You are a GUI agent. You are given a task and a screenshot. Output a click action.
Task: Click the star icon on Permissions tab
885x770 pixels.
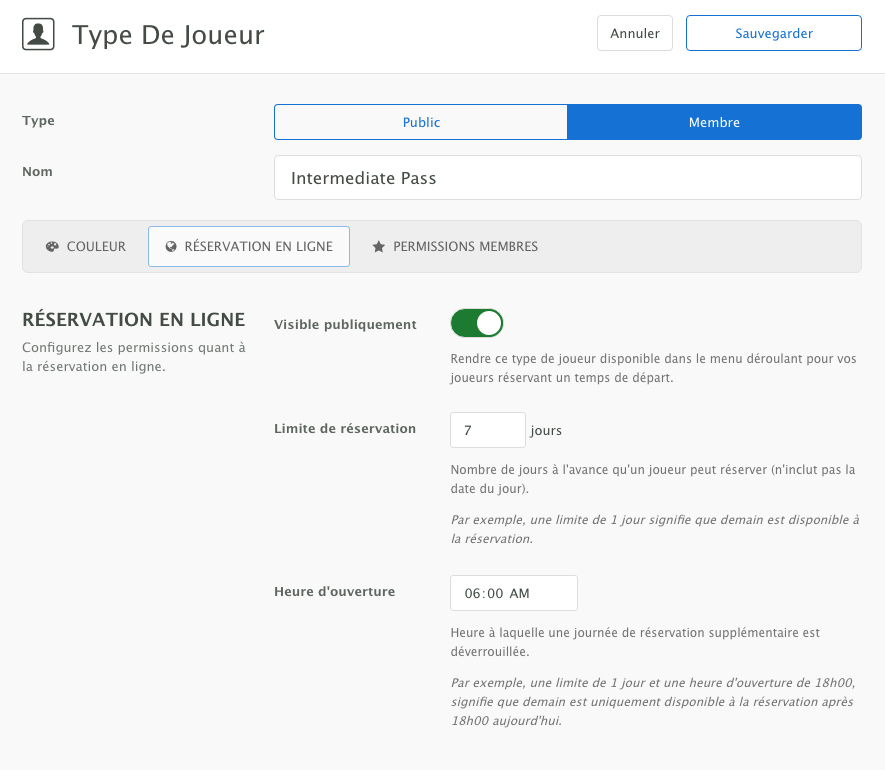[379, 247]
